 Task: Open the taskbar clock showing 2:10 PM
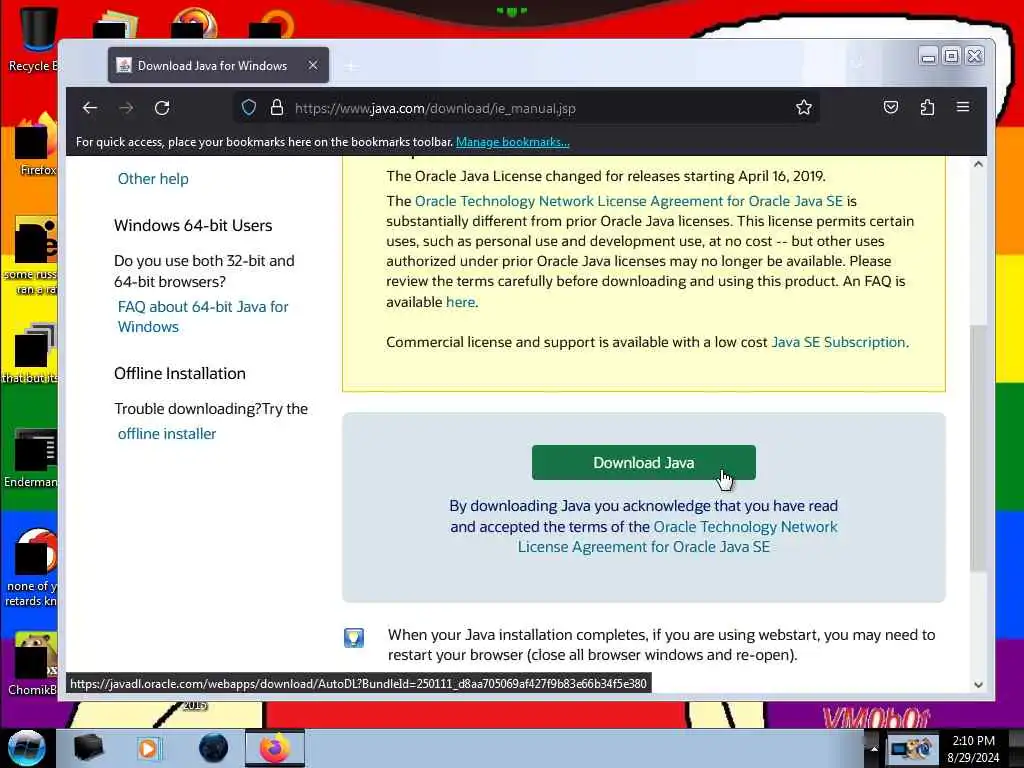(973, 748)
